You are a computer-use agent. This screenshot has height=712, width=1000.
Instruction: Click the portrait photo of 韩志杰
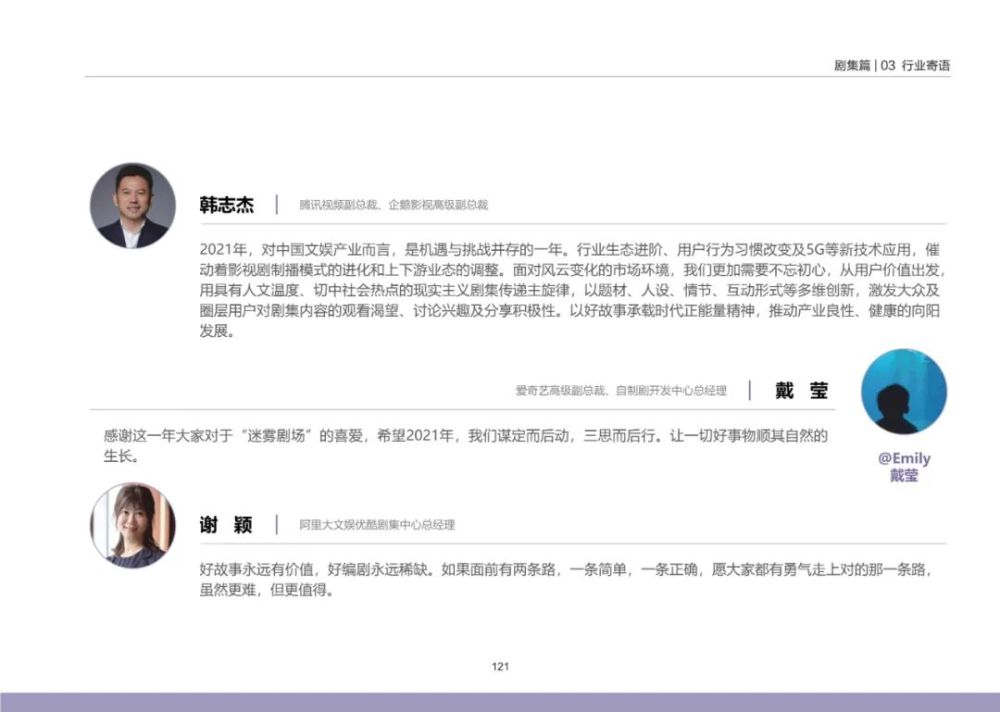(132, 201)
